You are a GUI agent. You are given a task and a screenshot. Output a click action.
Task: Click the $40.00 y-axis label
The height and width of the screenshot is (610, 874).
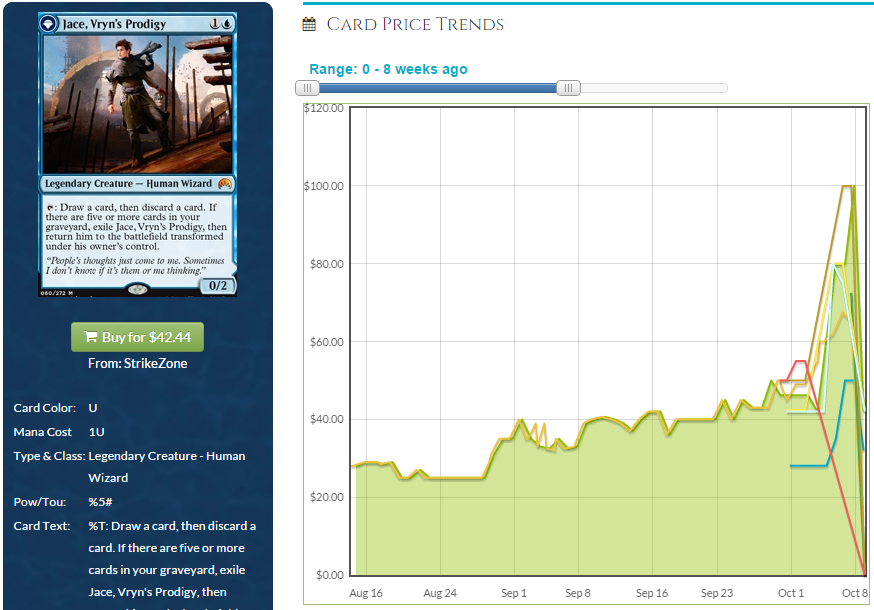tap(327, 419)
